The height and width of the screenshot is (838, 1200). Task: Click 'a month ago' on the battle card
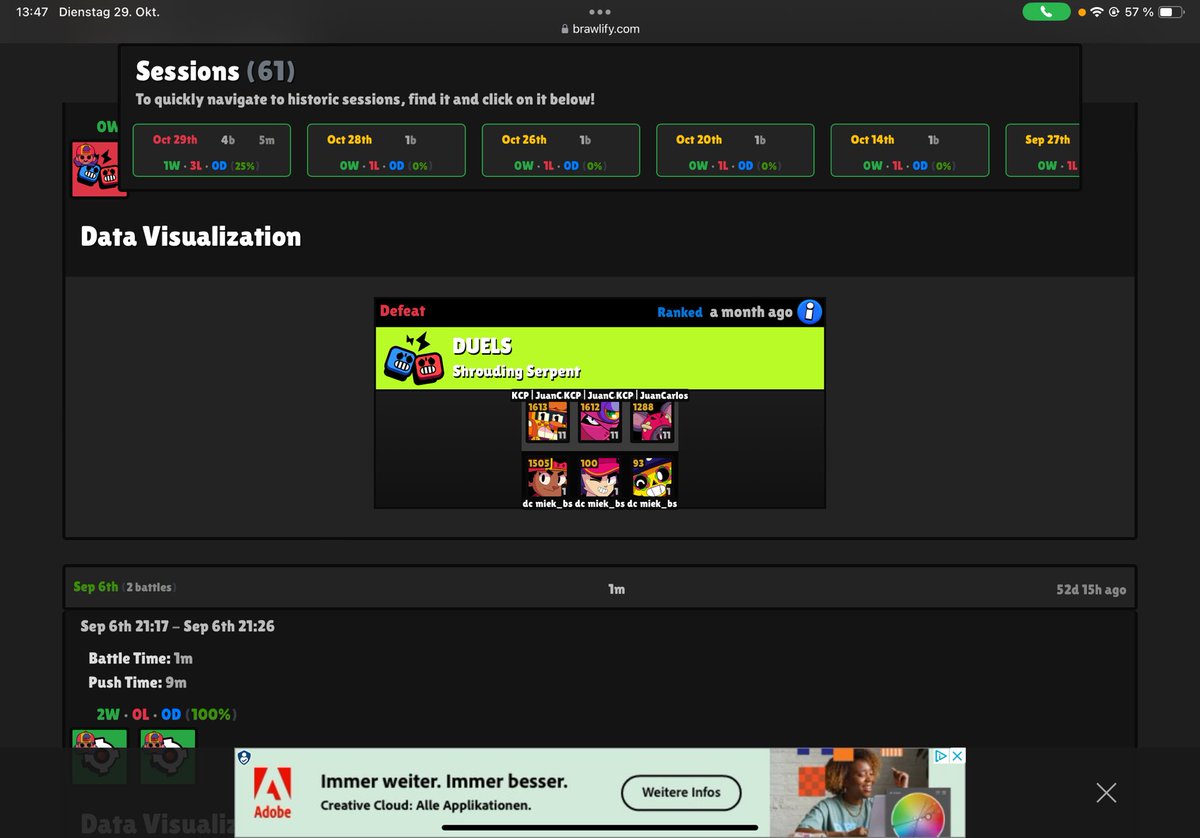(x=751, y=312)
